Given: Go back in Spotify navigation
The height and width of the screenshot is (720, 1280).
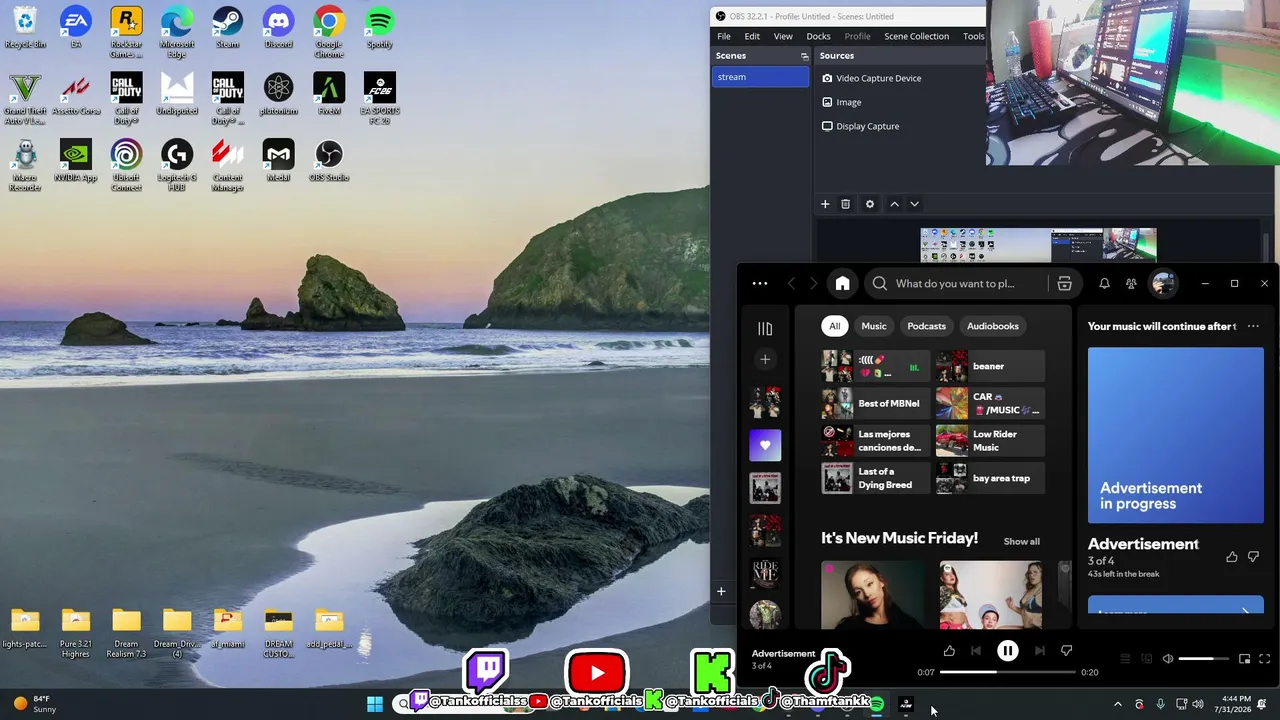Looking at the screenshot, I should (x=791, y=284).
